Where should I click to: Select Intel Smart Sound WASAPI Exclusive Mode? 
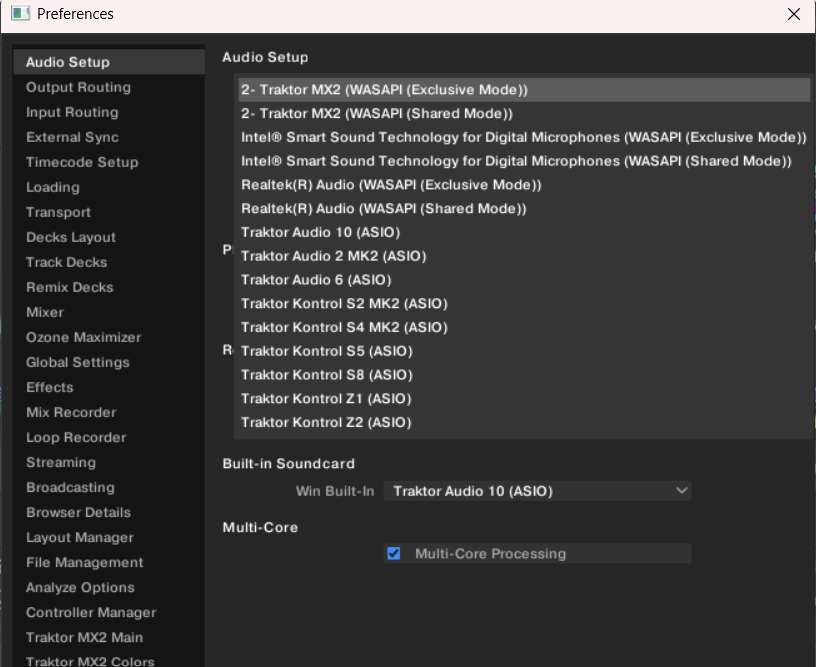tap(524, 137)
